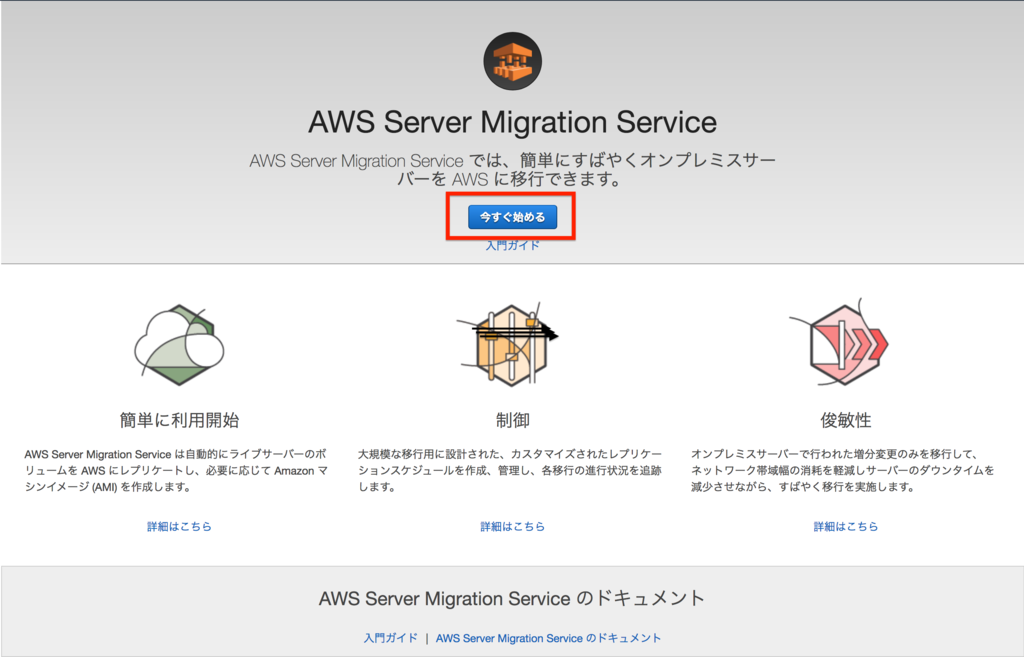Click the description text beginning オンプレミスサーバーで行われた
The height and width of the screenshot is (657, 1024).
coord(842,470)
